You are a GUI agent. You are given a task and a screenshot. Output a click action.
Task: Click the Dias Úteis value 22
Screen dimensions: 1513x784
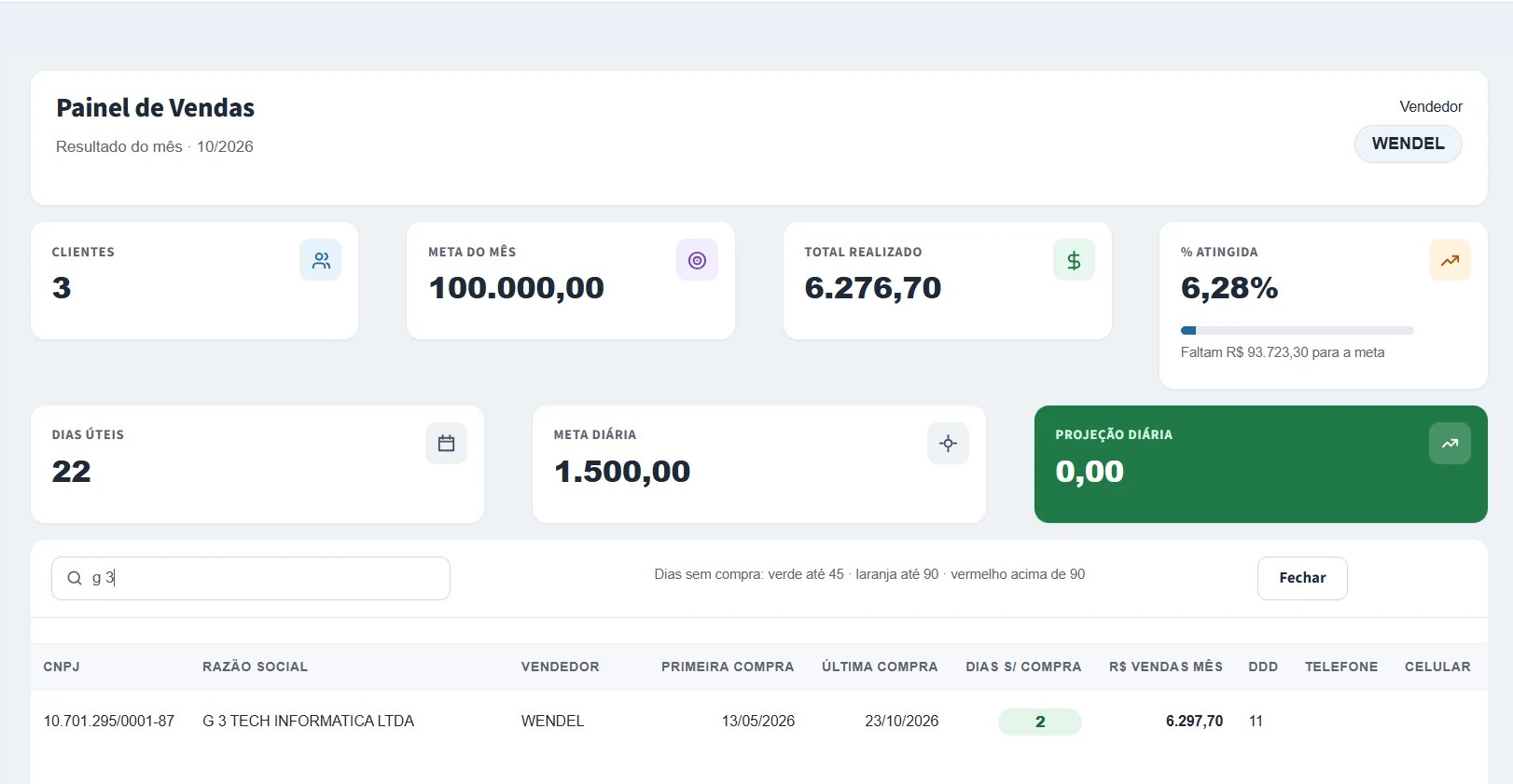point(72,472)
